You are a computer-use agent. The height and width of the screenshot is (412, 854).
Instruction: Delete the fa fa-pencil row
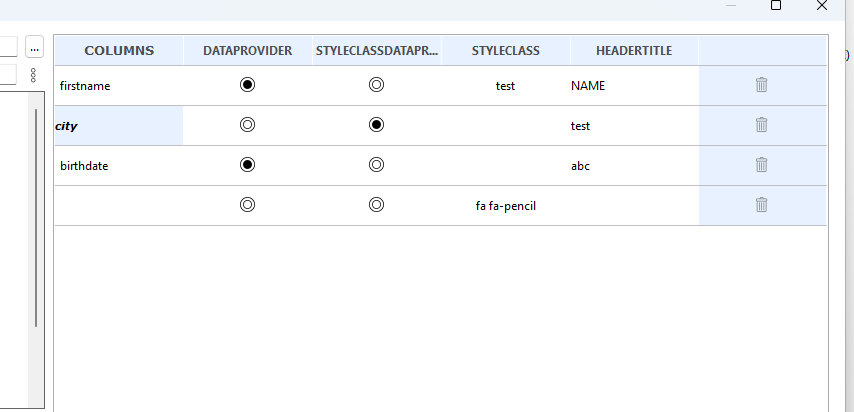pyautogui.click(x=761, y=205)
